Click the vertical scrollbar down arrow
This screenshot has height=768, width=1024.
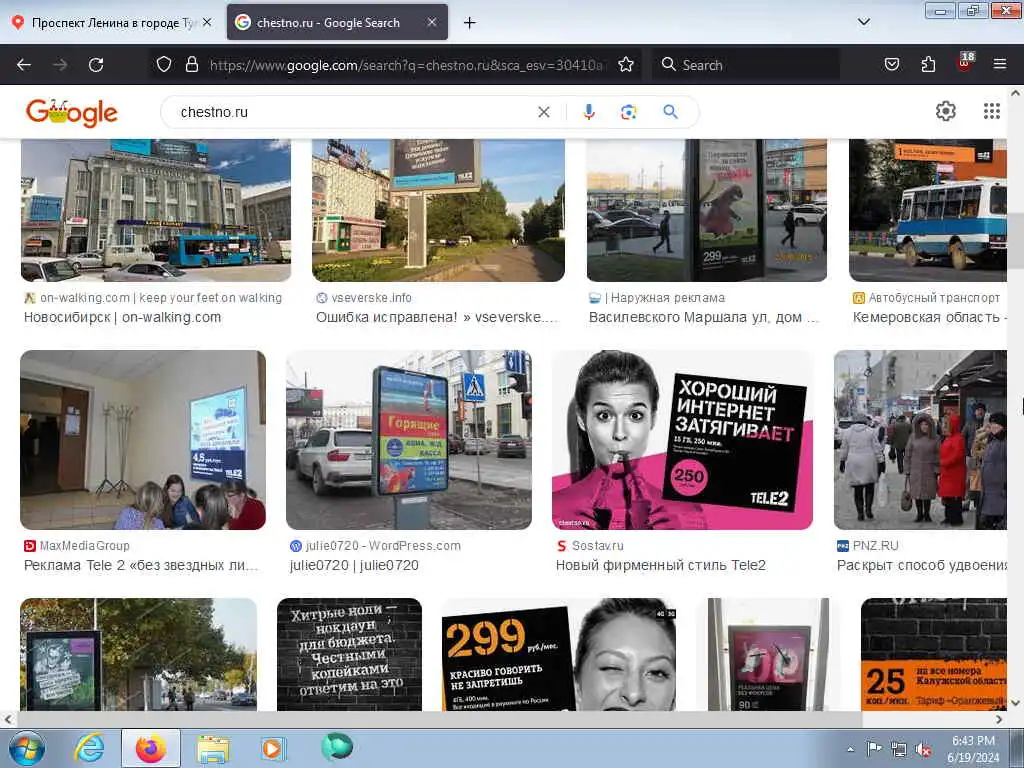pyautogui.click(x=1016, y=703)
